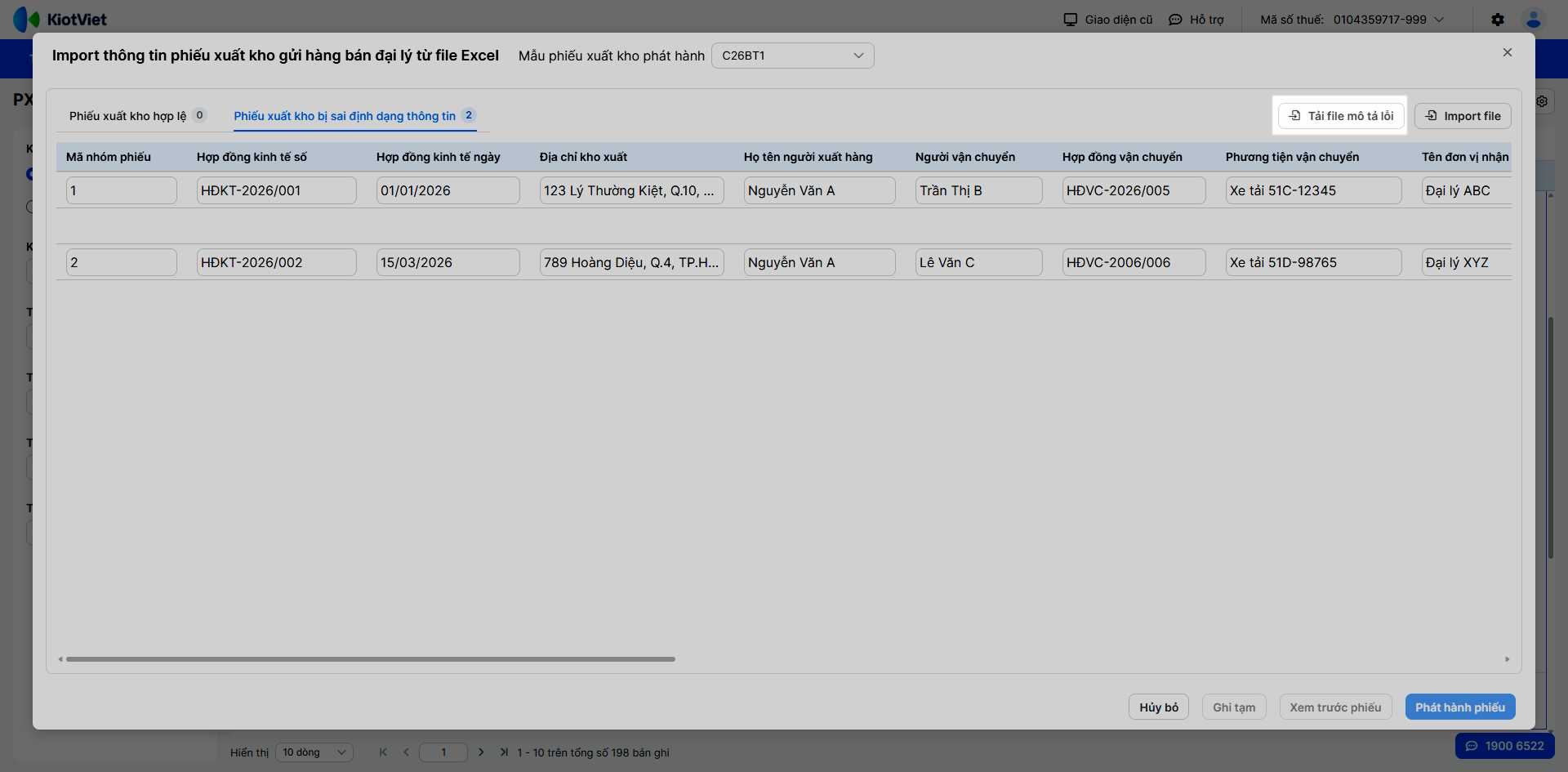Click the right scroll arrow of the table

pyautogui.click(x=1508, y=659)
